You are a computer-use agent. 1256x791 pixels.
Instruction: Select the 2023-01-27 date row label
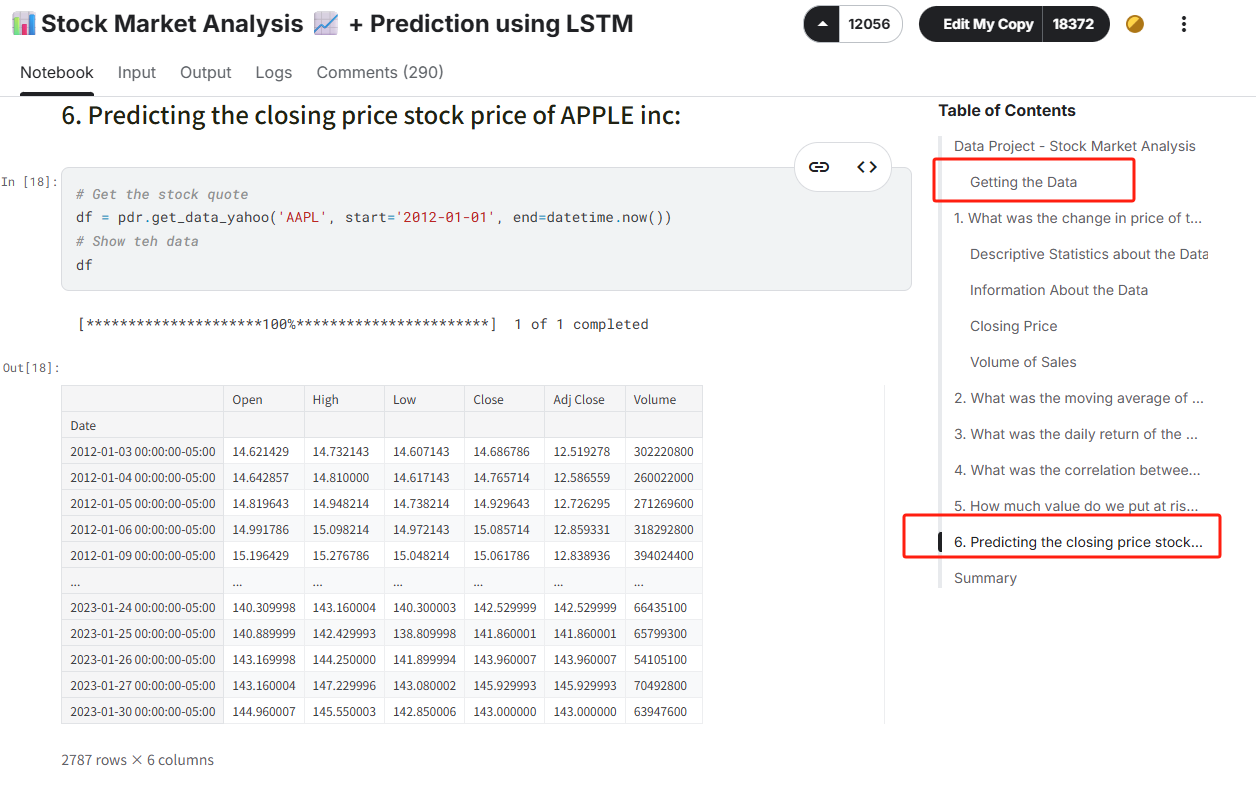(x=142, y=685)
